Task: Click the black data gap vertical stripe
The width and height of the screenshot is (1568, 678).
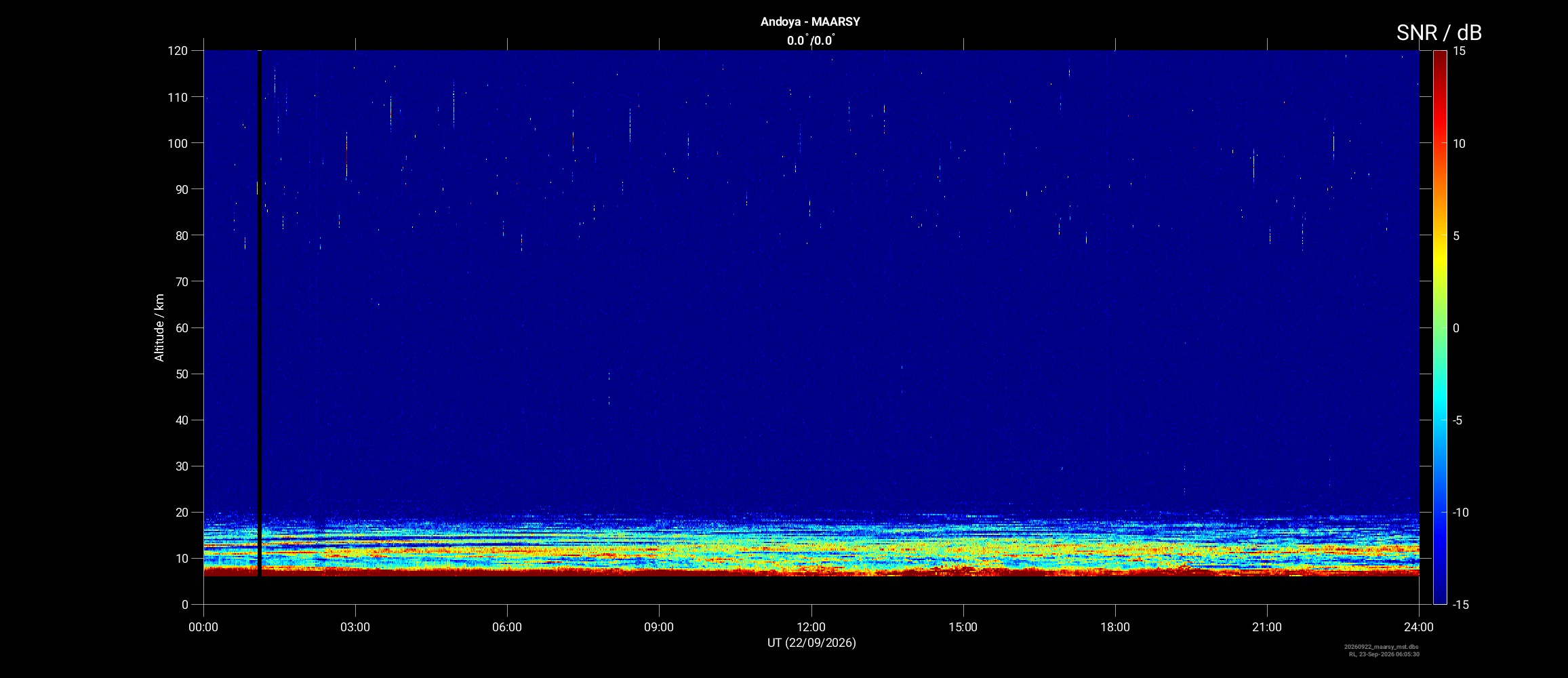Action: 259,313
